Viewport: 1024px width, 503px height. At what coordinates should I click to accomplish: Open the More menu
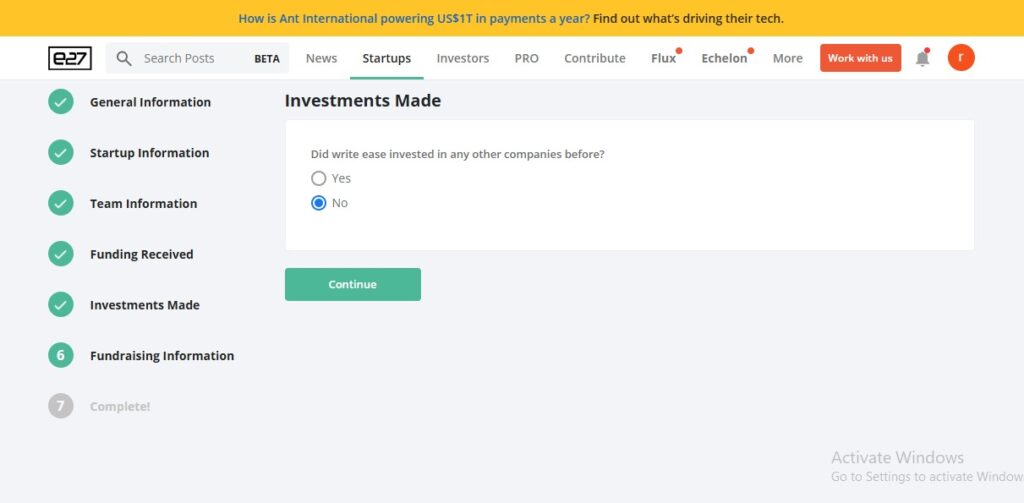(x=788, y=58)
